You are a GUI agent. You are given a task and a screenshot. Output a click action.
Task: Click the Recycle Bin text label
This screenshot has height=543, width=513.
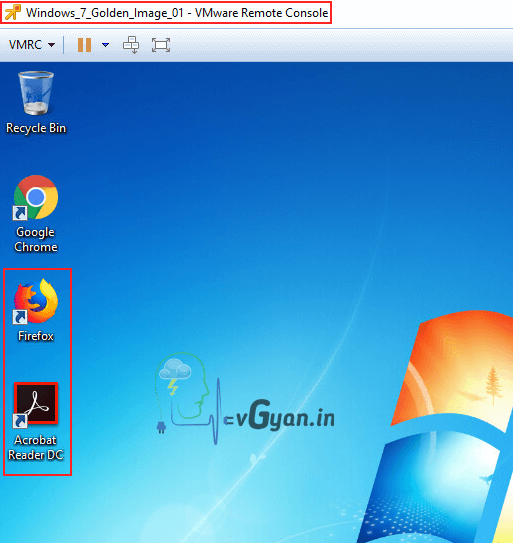tap(36, 128)
